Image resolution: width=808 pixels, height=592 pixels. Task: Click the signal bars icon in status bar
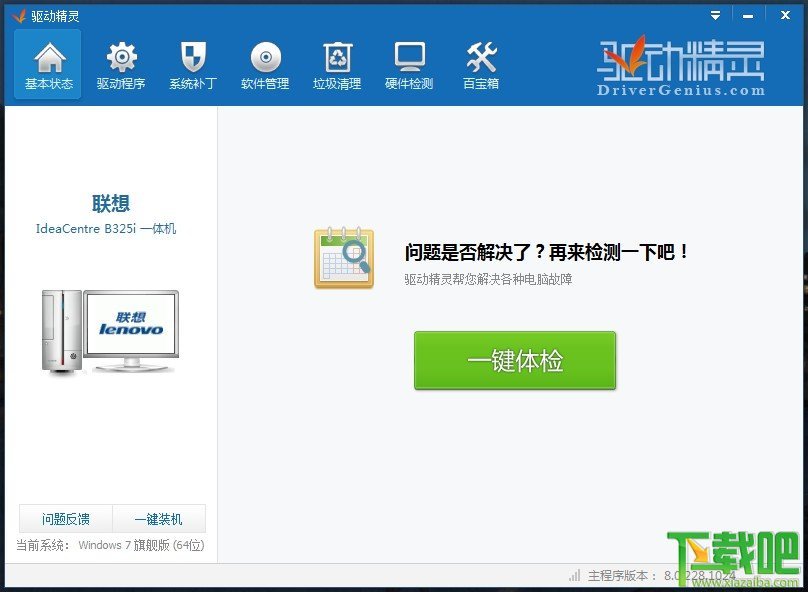[574, 576]
